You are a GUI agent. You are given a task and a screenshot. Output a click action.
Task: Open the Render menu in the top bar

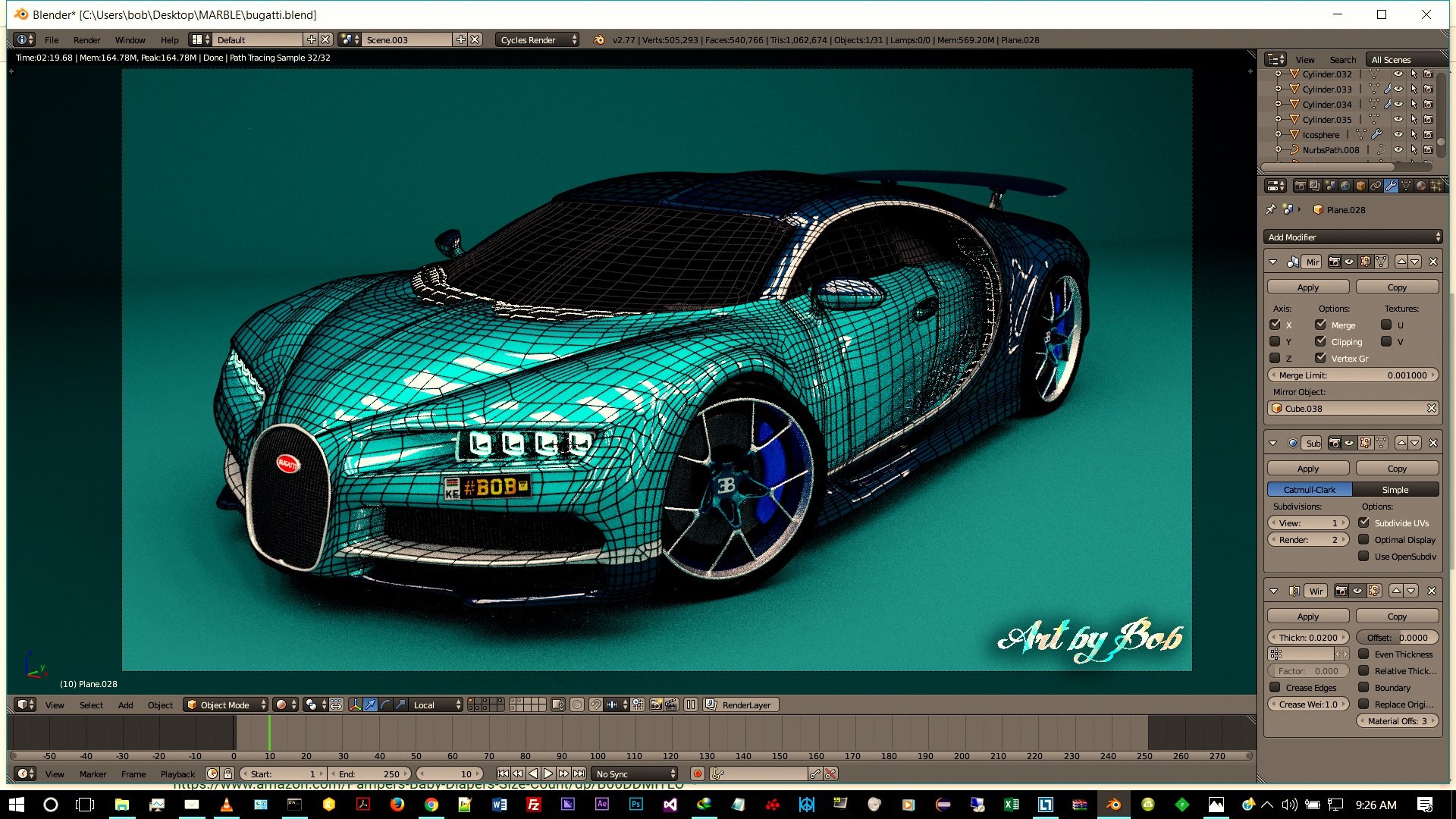pos(86,39)
